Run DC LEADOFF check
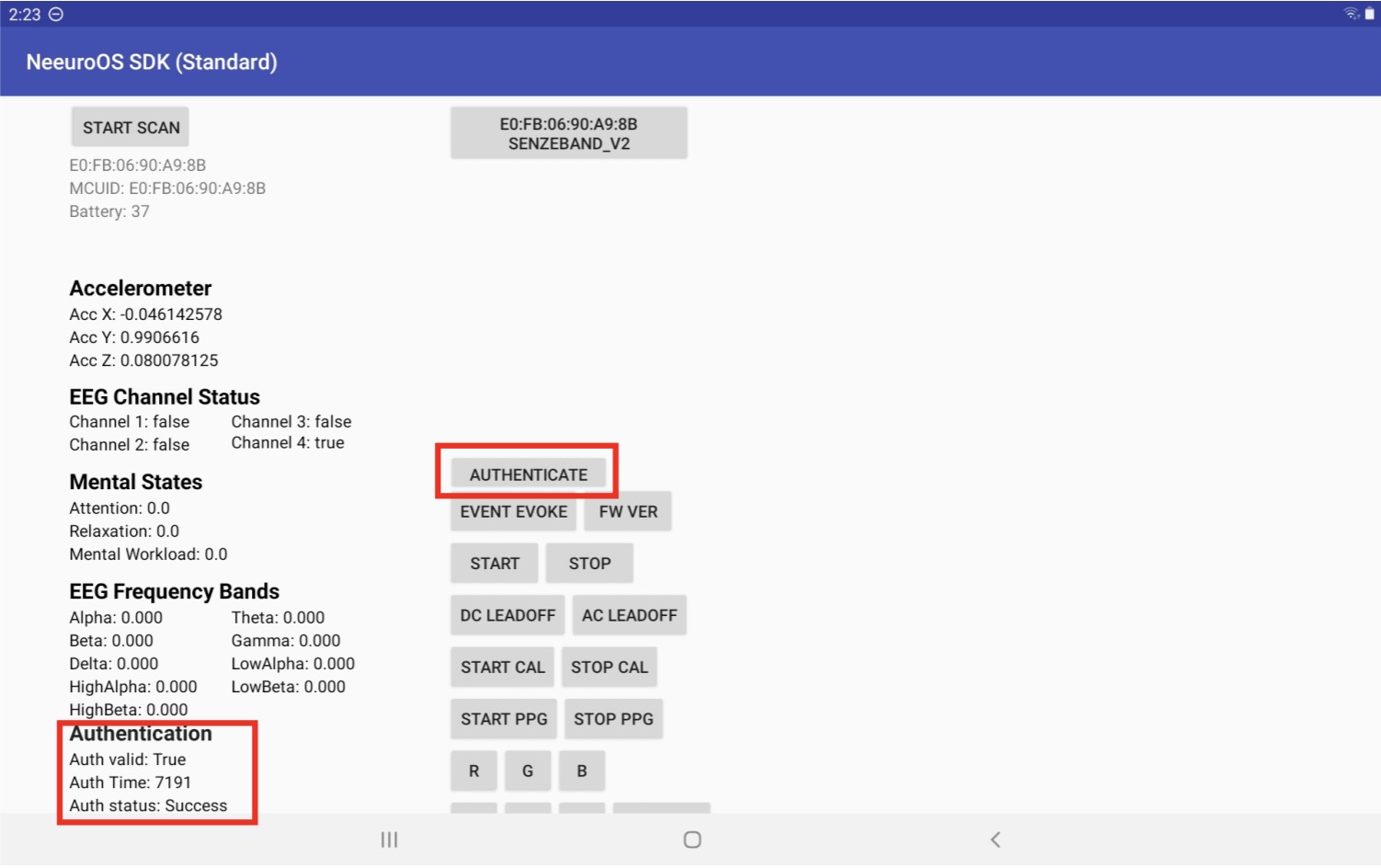Image resolution: width=1381 pixels, height=868 pixels. [x=507, y=614]
